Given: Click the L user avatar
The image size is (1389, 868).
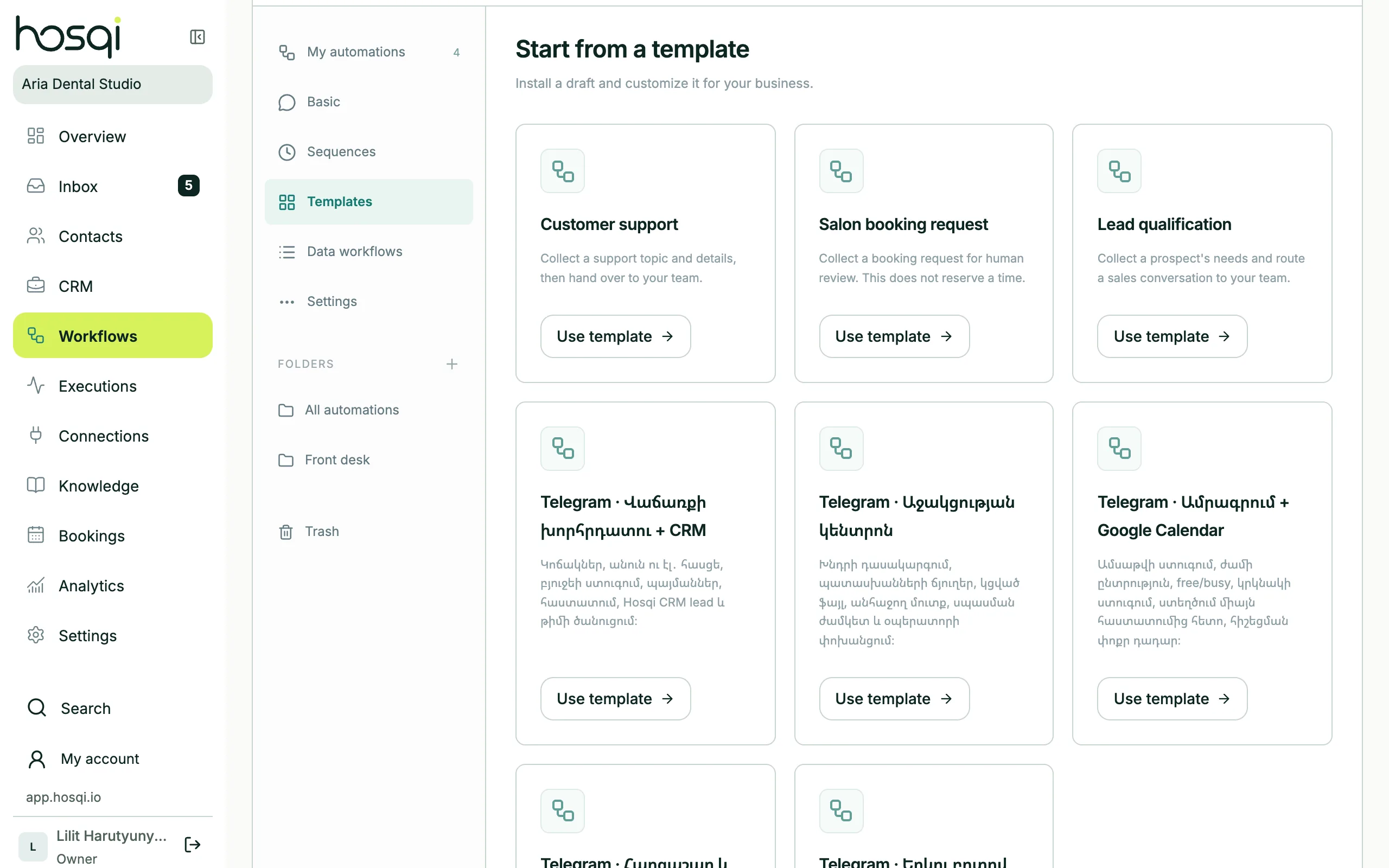Looking at the screenshot, I should pyautogui.click(x=33, y=846).
